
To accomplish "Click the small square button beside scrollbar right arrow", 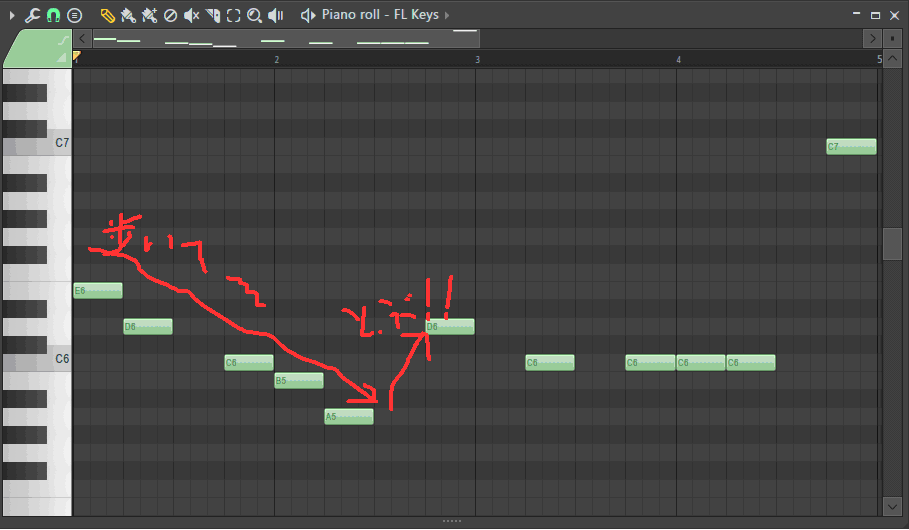I will click(892, 39).
